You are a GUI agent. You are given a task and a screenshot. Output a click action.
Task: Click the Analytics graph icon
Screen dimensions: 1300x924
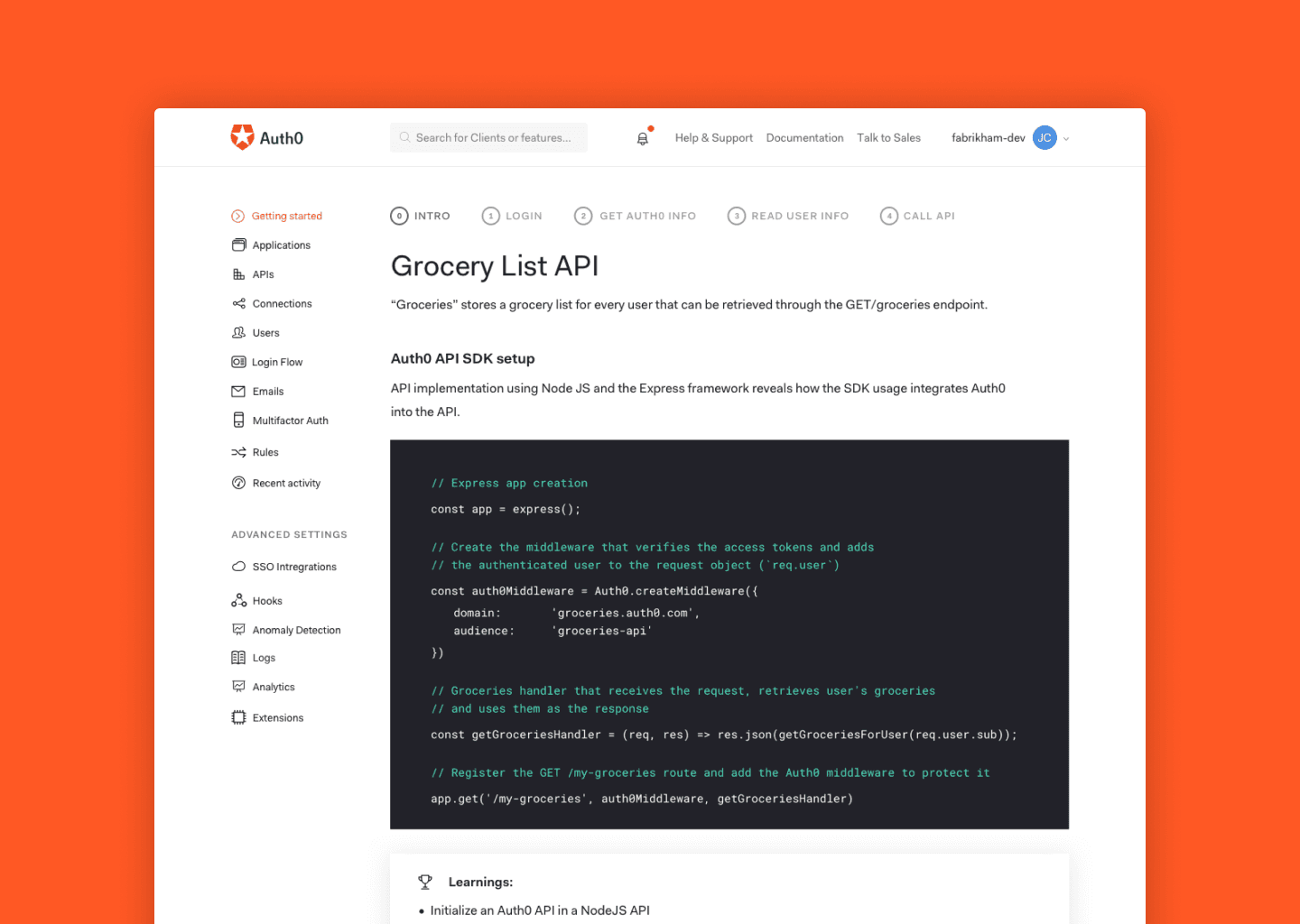(238, 687)
